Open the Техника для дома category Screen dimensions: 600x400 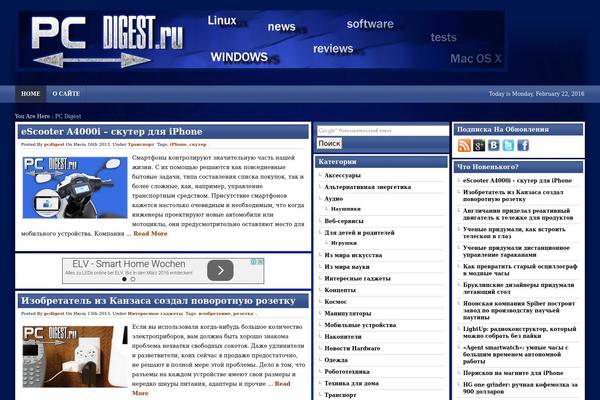coord(351,384)
